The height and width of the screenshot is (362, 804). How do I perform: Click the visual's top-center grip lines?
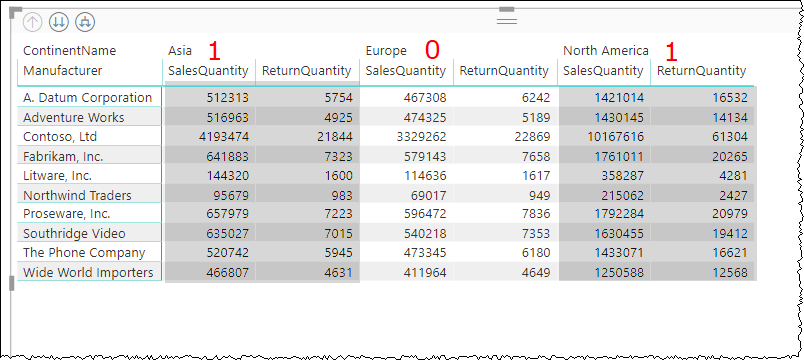pos(507,21)
